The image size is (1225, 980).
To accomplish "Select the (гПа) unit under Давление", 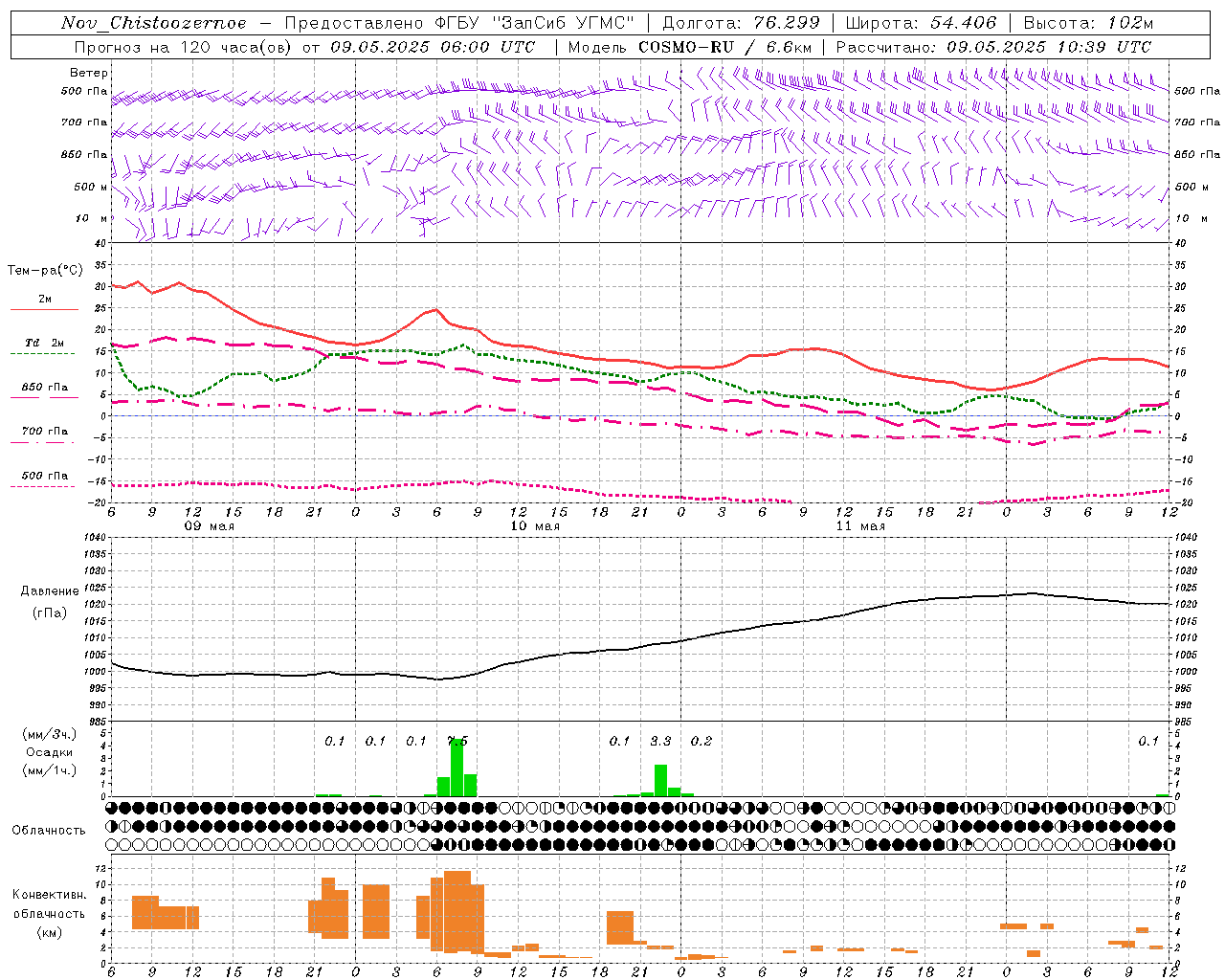I will 50,613.
